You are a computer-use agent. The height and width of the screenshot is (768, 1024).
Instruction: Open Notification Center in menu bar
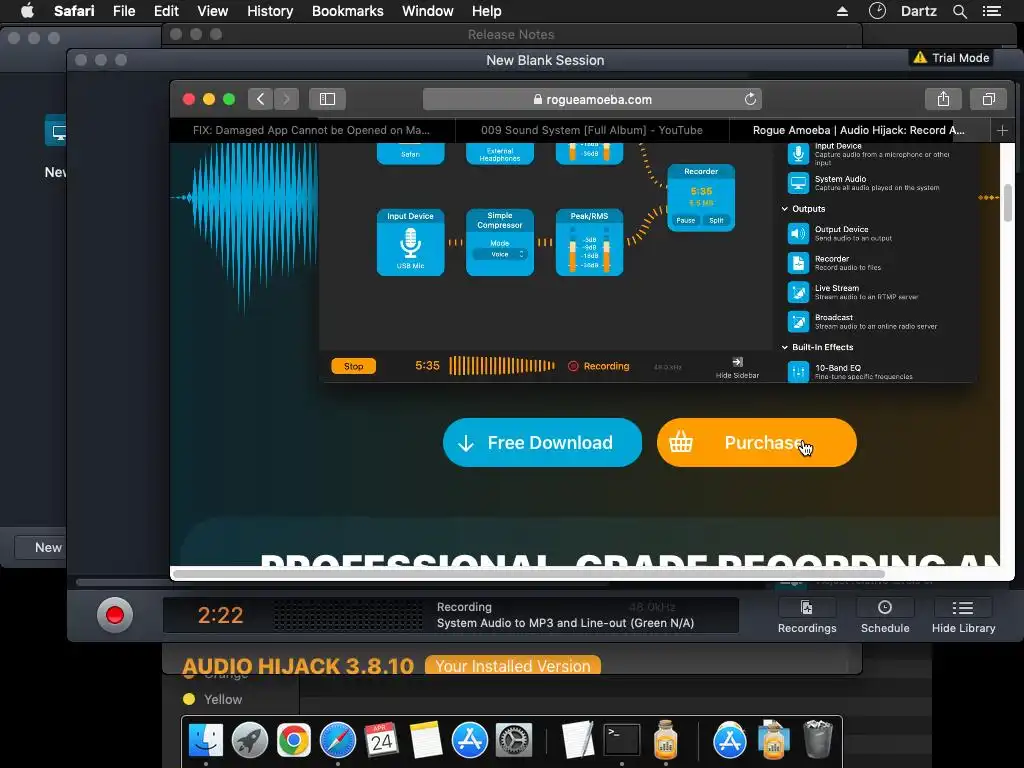point(992,11)
